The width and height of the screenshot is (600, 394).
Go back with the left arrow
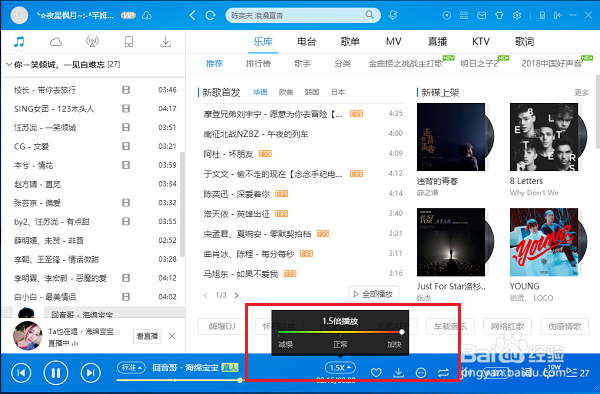192,15
